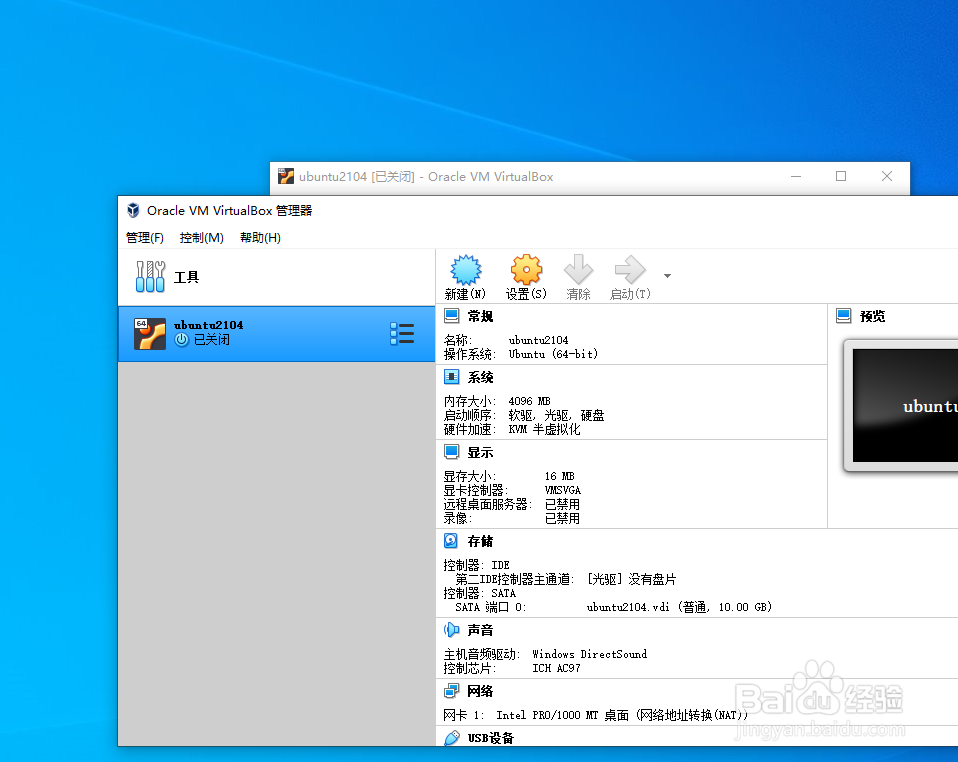Close the ubuntu2104 VM window
Screen dimensions: 958x762
887,177
